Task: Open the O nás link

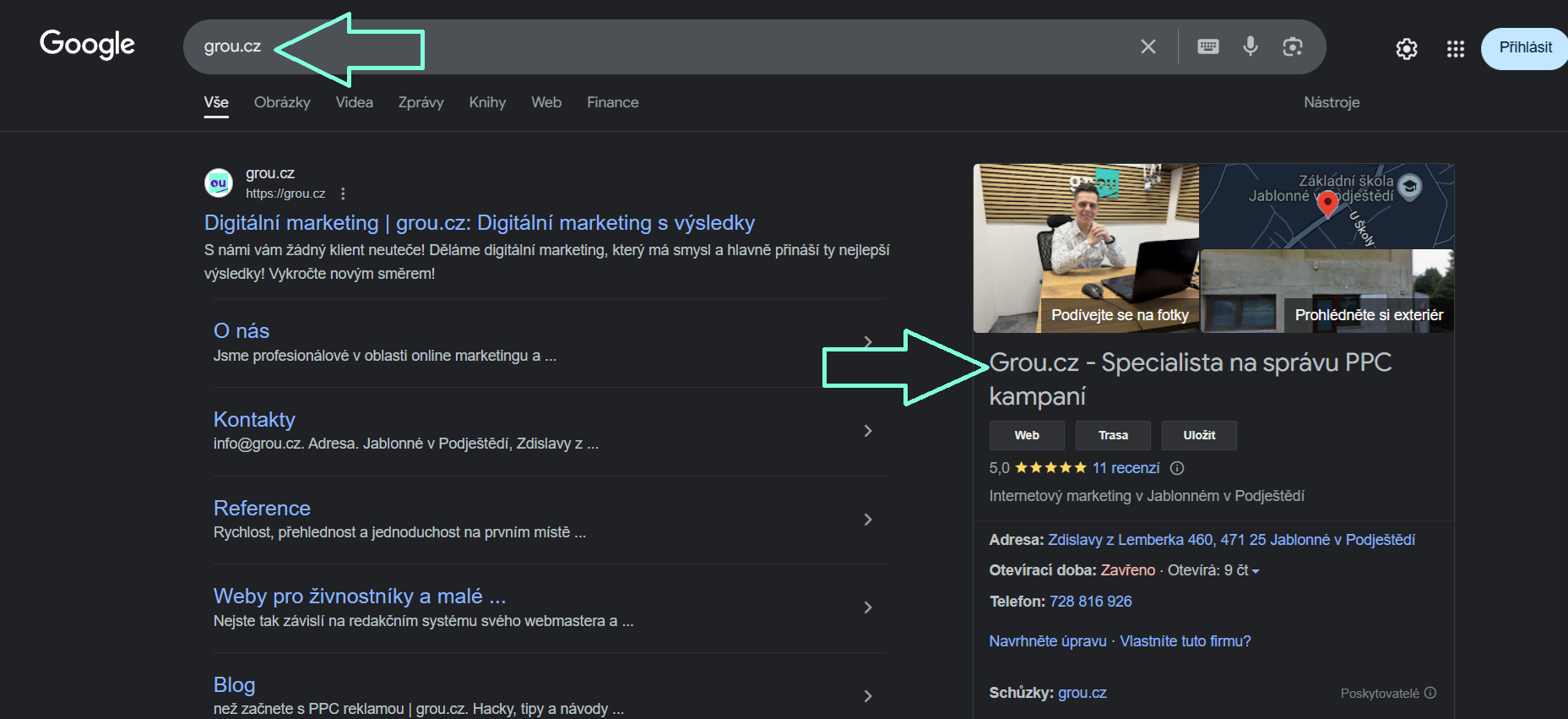Action: tap(241, 331)
